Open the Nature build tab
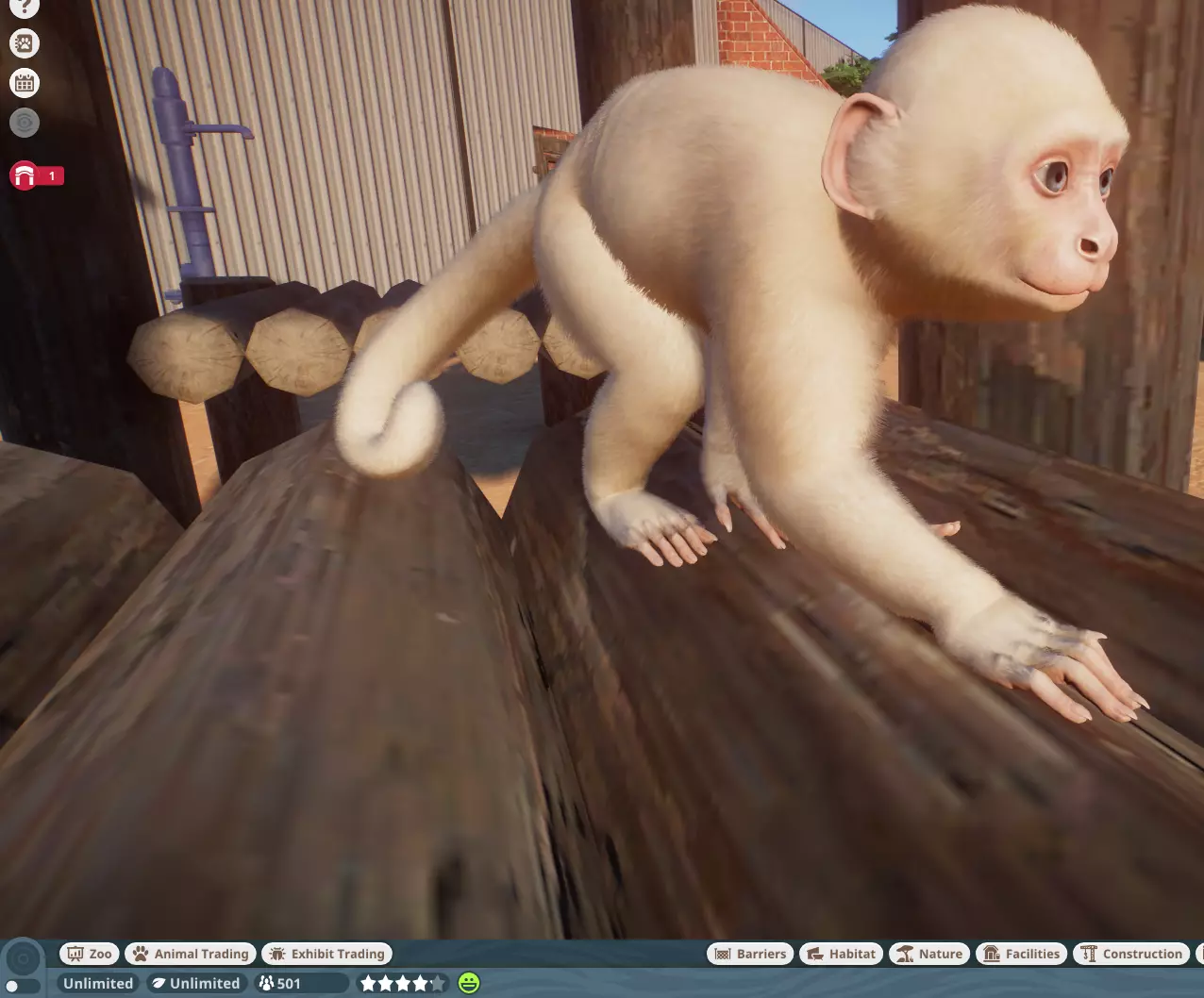 click(929, 954)
